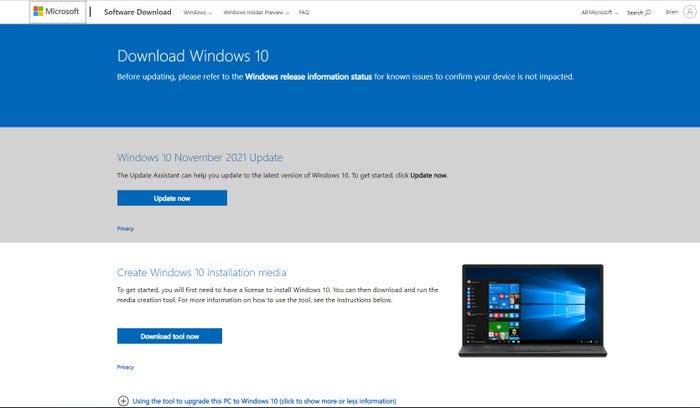Viewport: 700px width, 408px height.
Task: Open Privacy link under Download tool now
Action: [125, 367]
